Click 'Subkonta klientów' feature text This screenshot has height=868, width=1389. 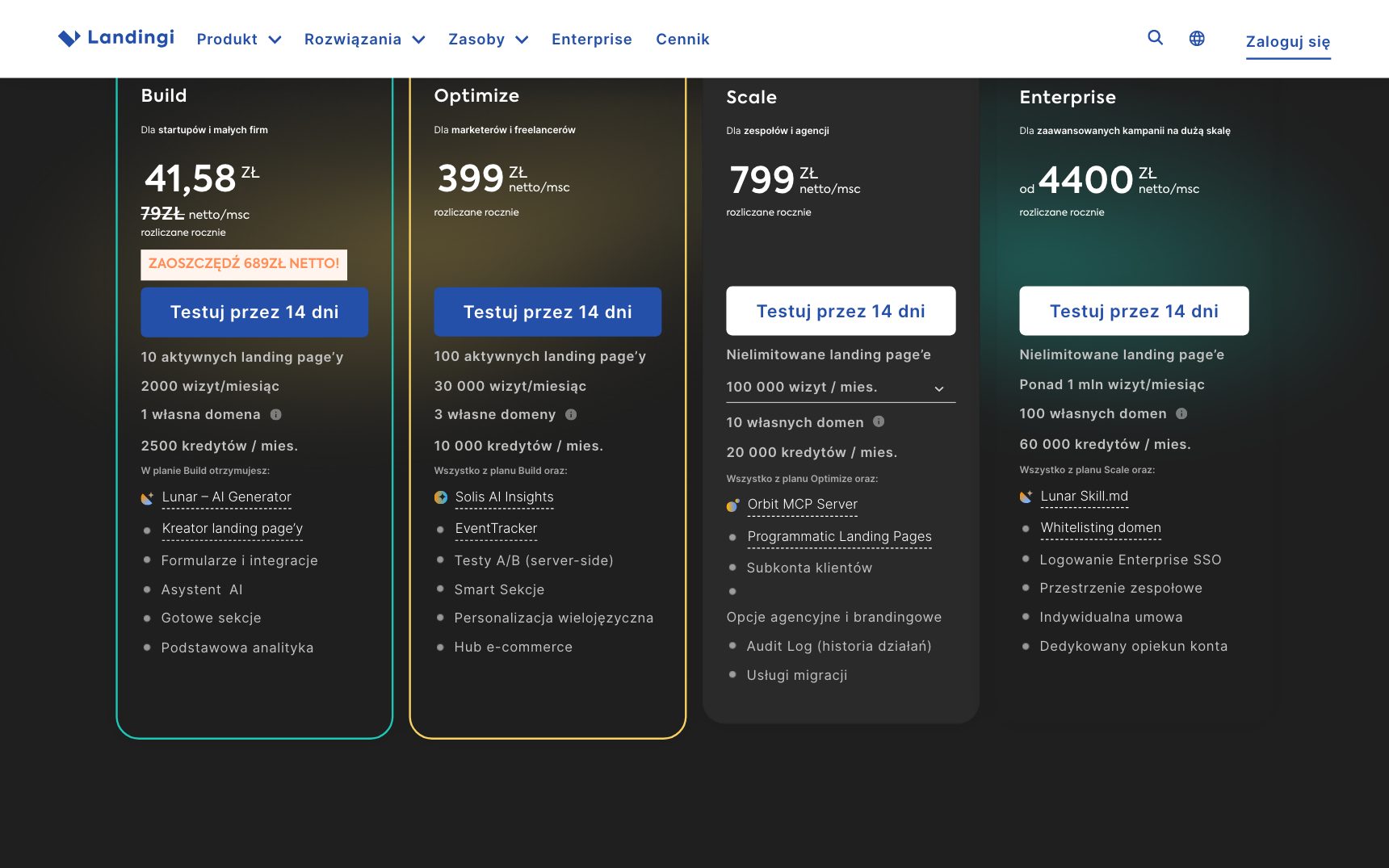(809, 568)
